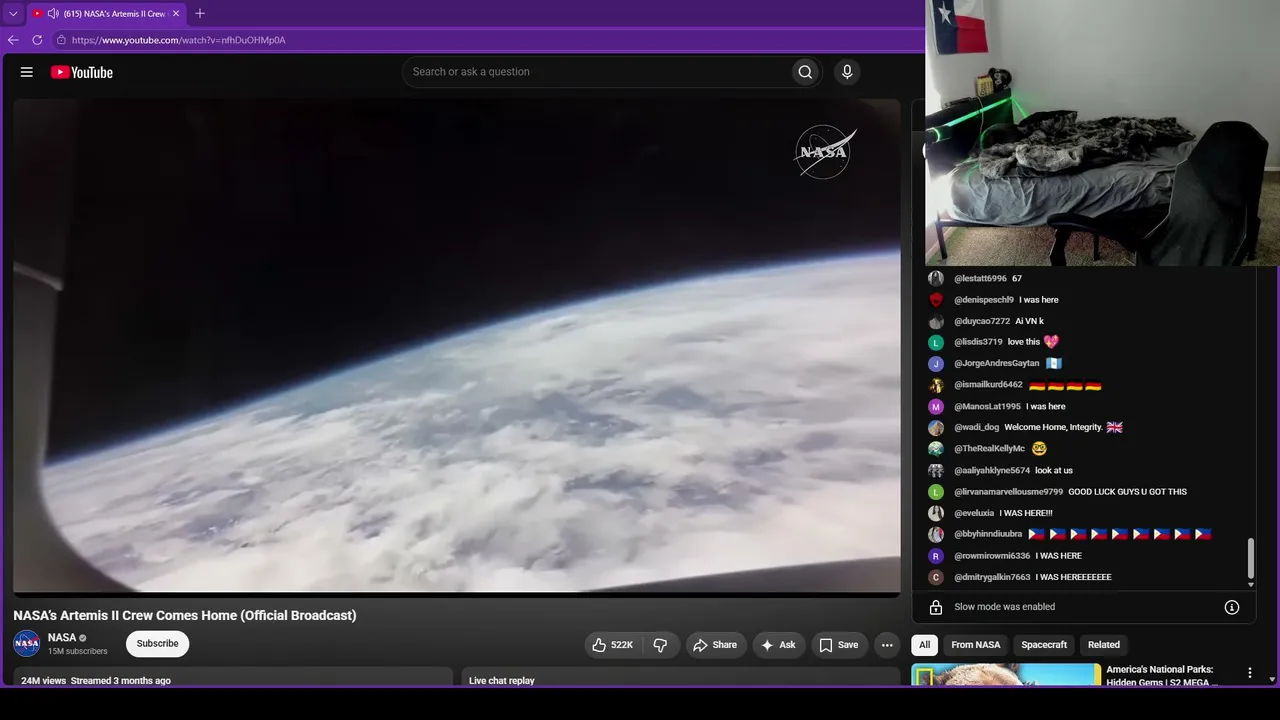Click @denispeschl9 chat avatar

click(x=936, y=300)
